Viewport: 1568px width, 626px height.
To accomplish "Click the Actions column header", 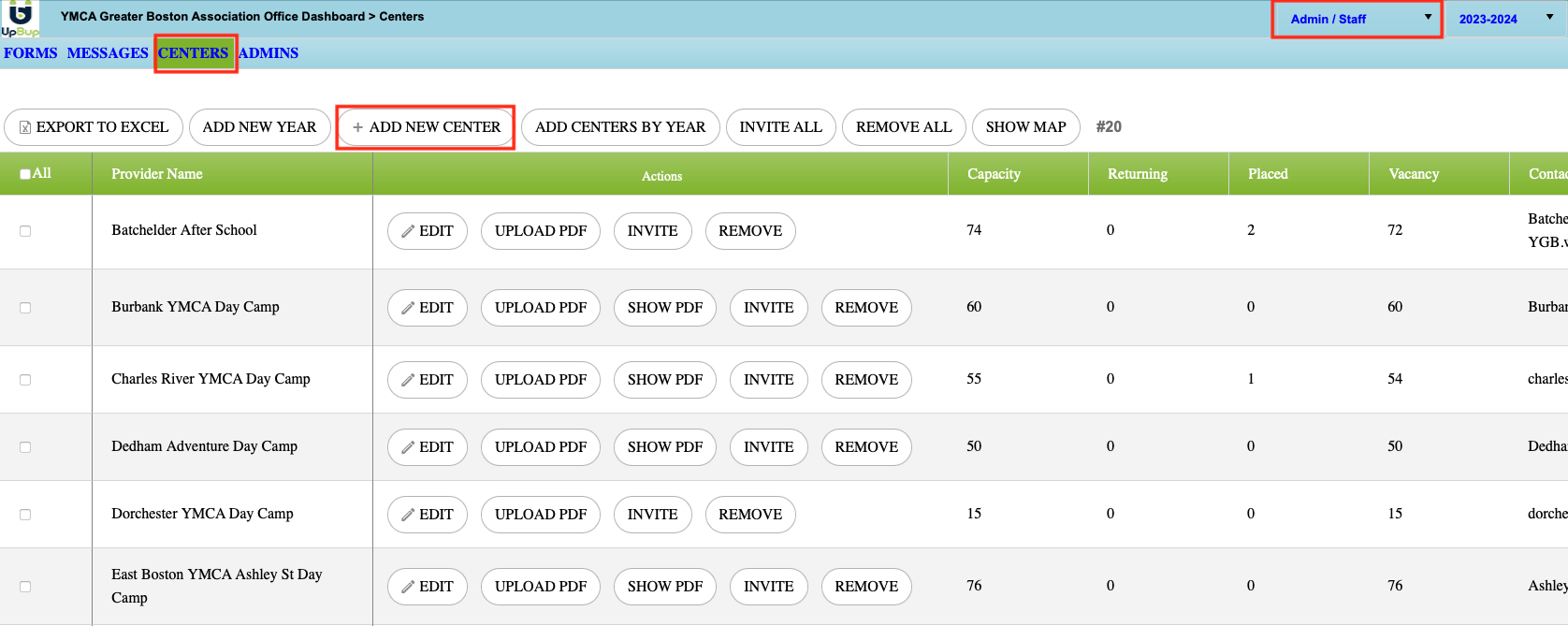I will tap(661, 176).
